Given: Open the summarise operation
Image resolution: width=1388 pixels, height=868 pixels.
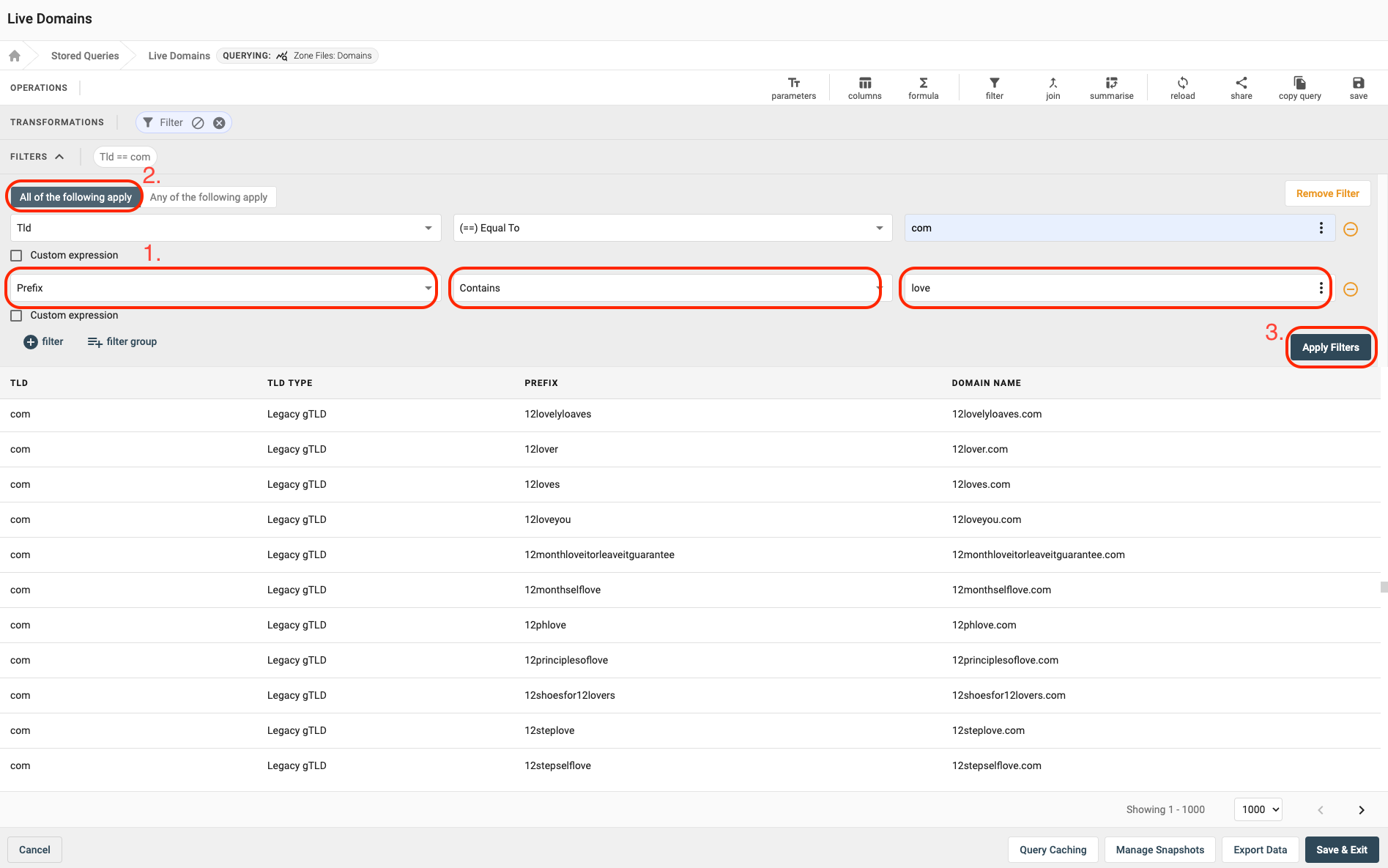Looking at the screenshot, I should (x=1111, y=87).
